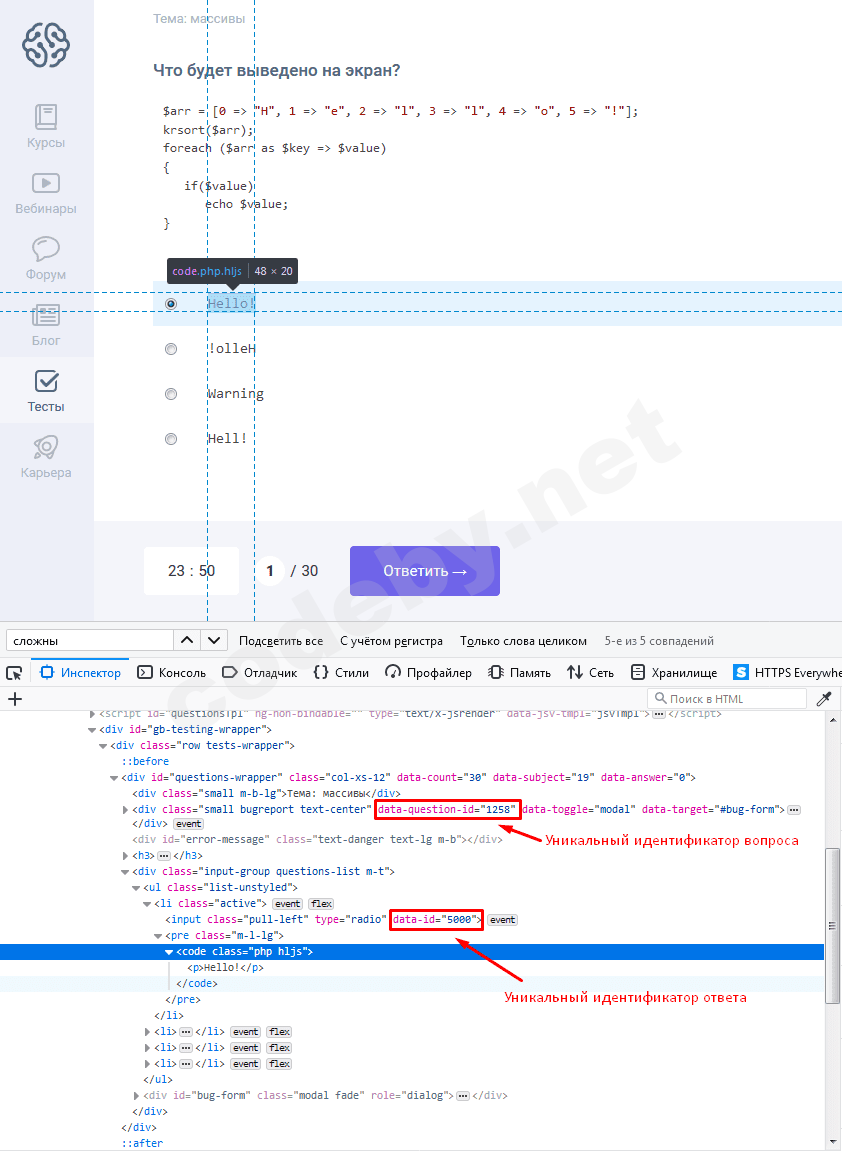Select the ::after pseudo-element row
Image resolution: width=842 pixels, height=1151 pixels.
click(x=142, y=1143)
